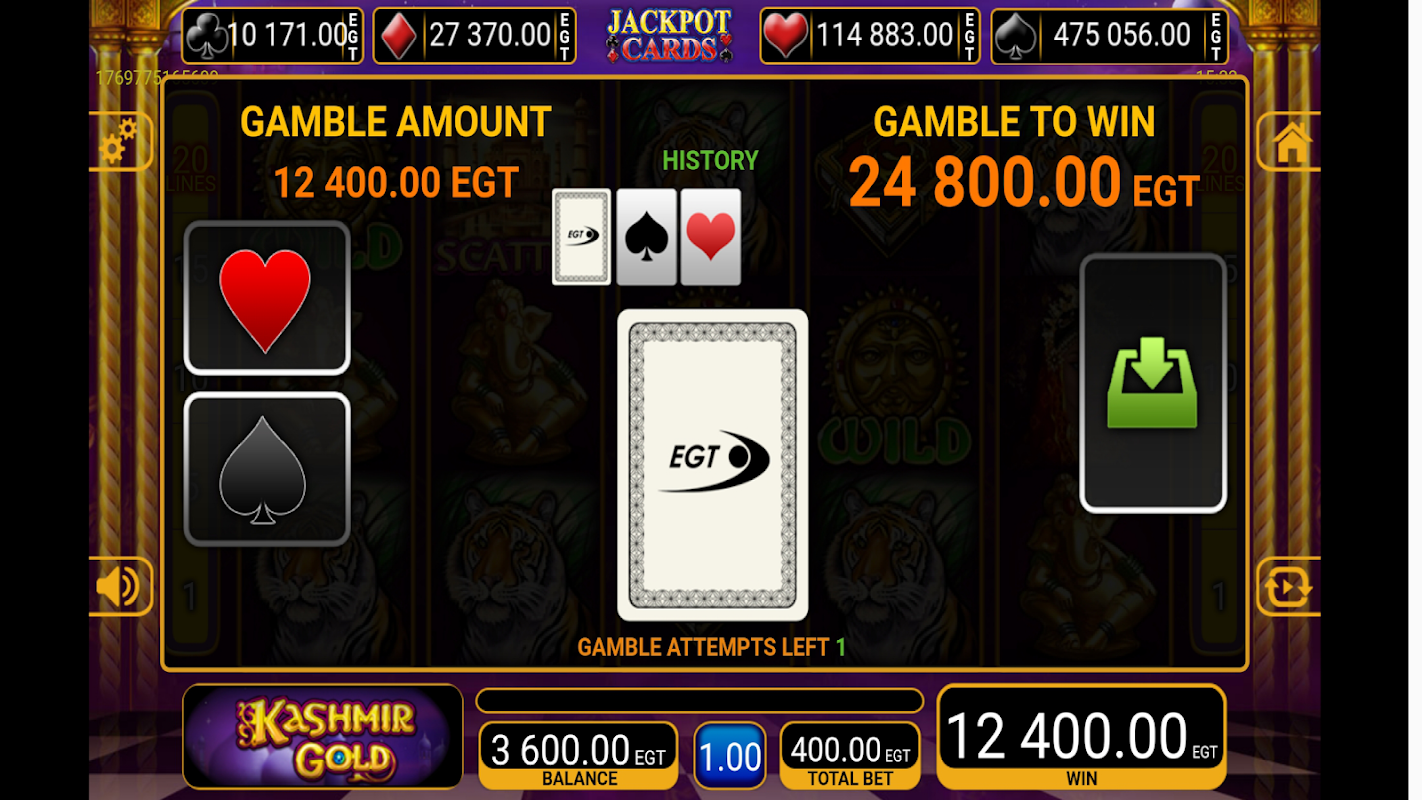
Task: Click the Kashmir Gold game logo
Action: pos(323,737)
